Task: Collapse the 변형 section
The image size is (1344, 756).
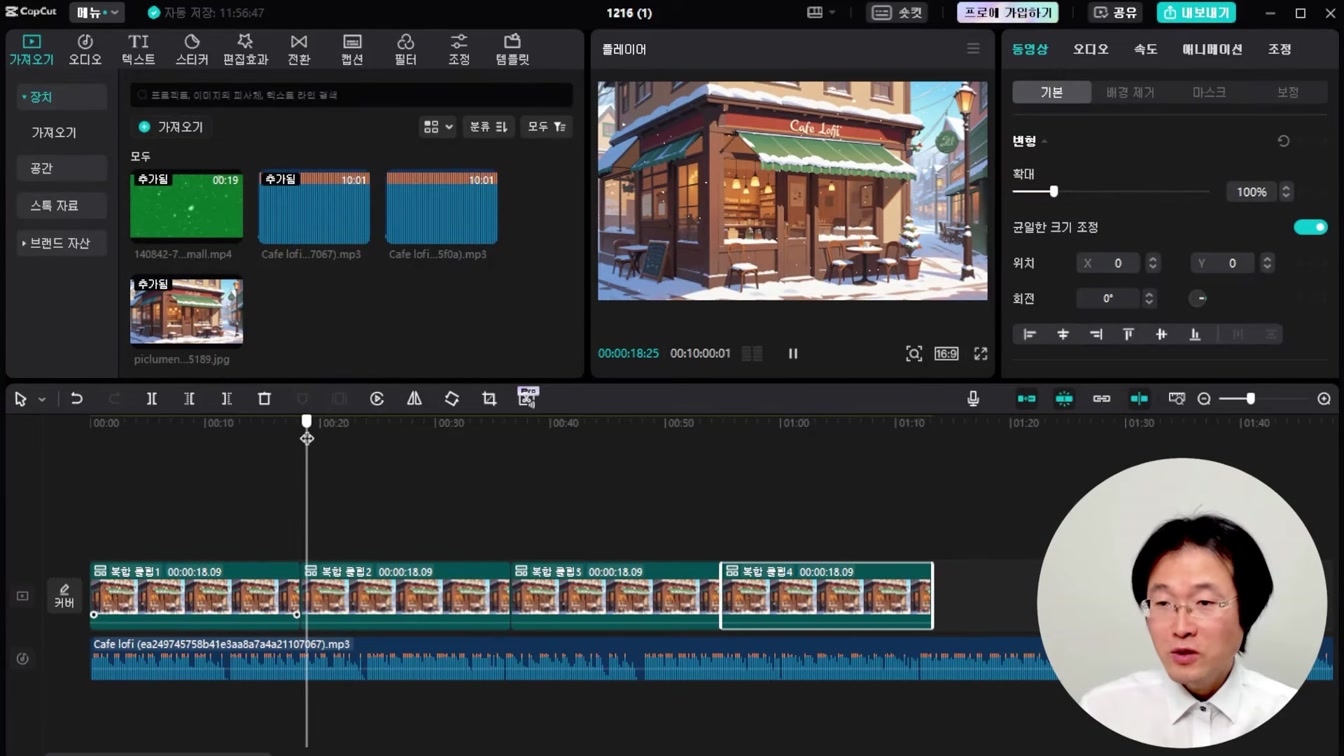Action: click(x=1045, y=142)
